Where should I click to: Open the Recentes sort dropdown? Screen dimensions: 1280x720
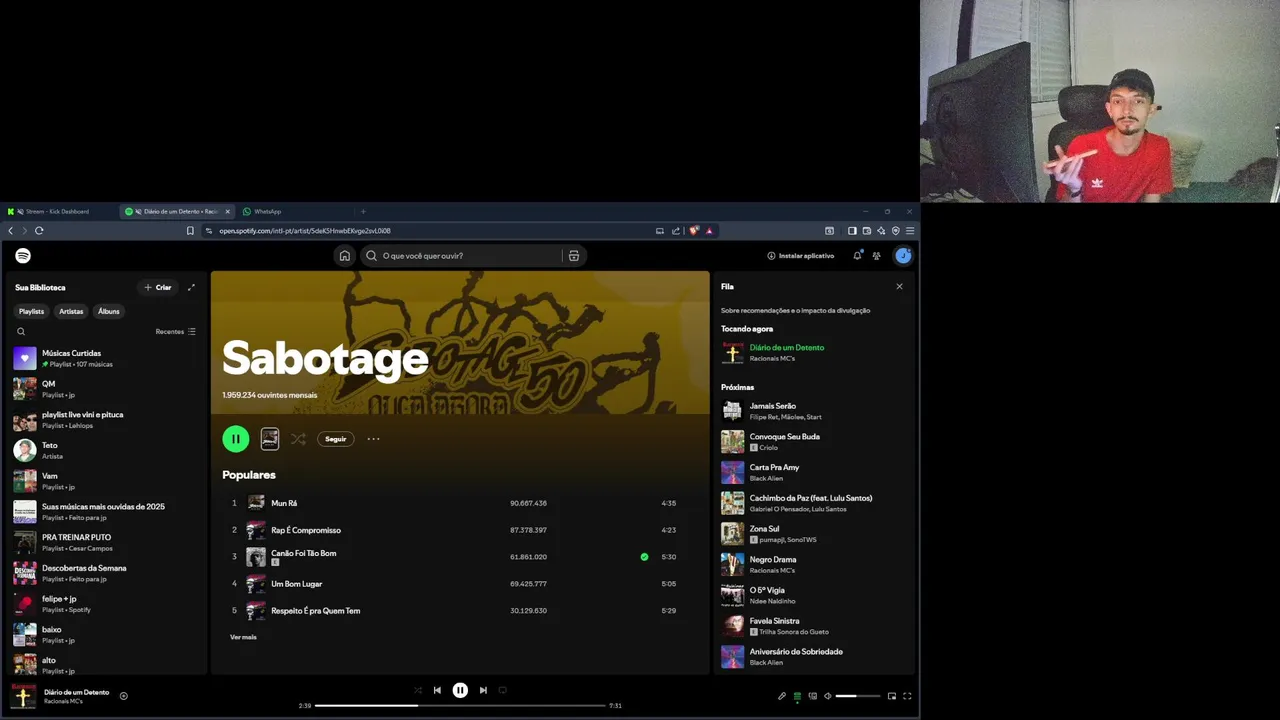(x=176, y=332)
